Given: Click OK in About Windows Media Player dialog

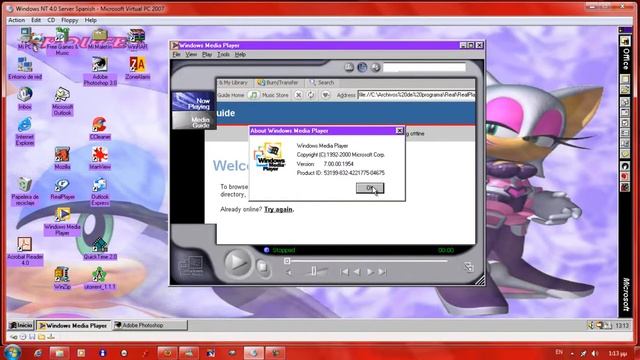Looking at the screenshot, I should tap(369, 188).
